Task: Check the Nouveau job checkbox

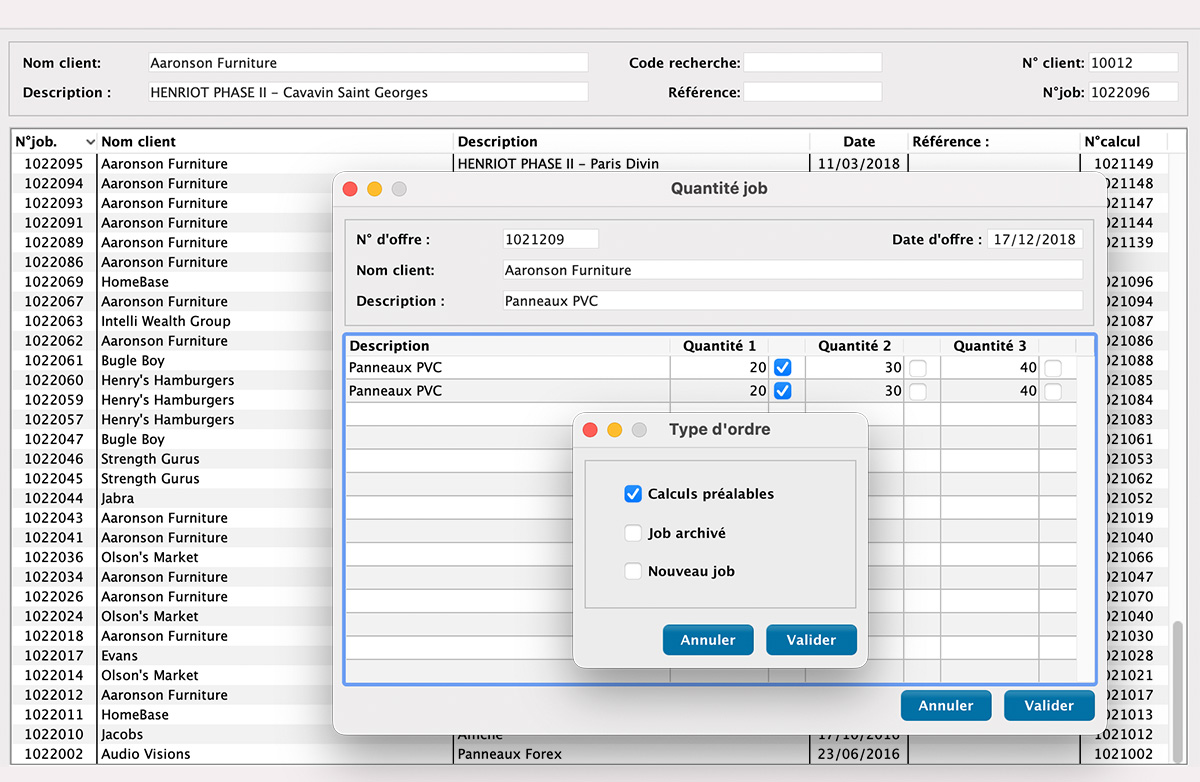Action: [633, 571]
